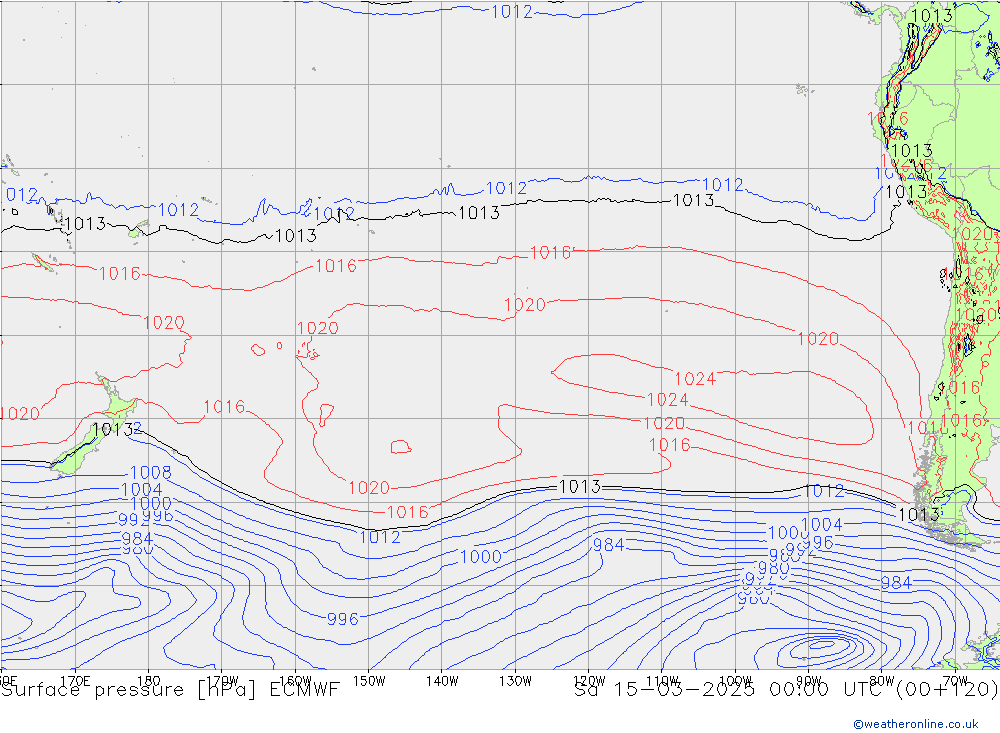Click the 80W longitude label
1000x733 pixels.
tap(882, 681)
